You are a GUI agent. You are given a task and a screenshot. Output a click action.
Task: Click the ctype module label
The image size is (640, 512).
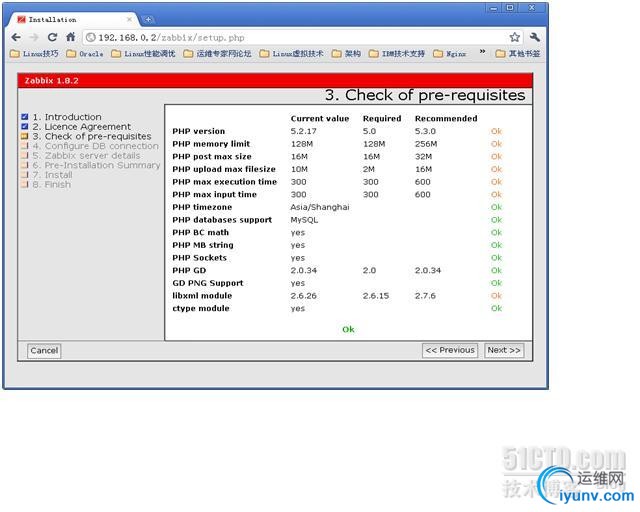201,308
